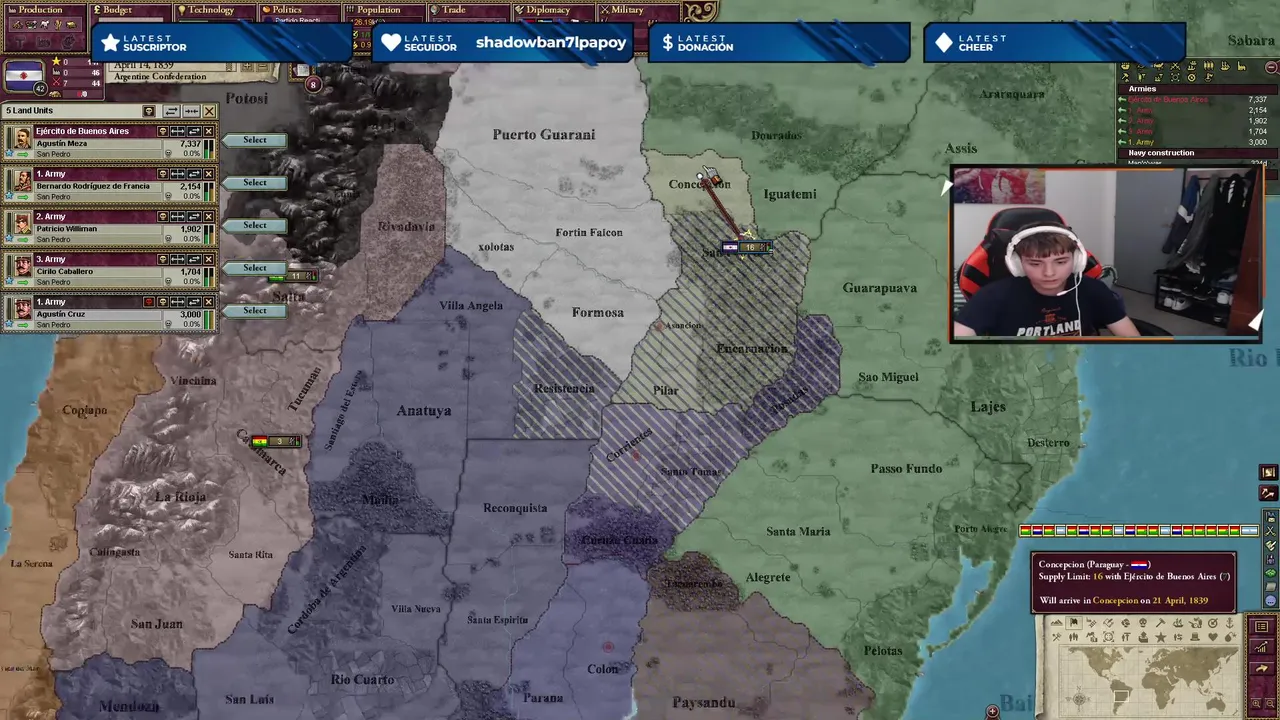The image size is (1280, 720).
Task: Open the statistics chart button
Action: [x=1261, y=647]
